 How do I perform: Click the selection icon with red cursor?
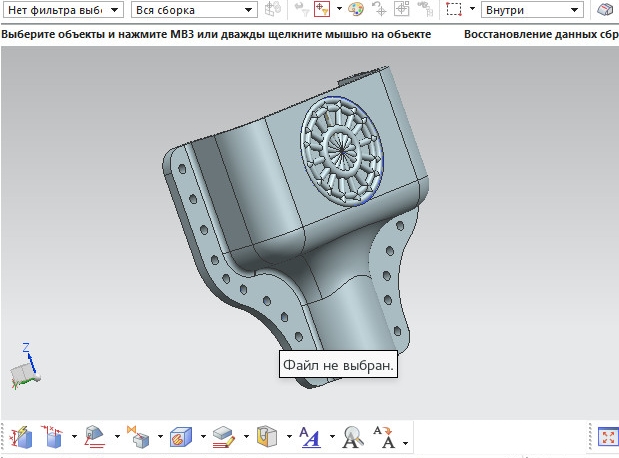pyautogui.click(x=324, y=9)
